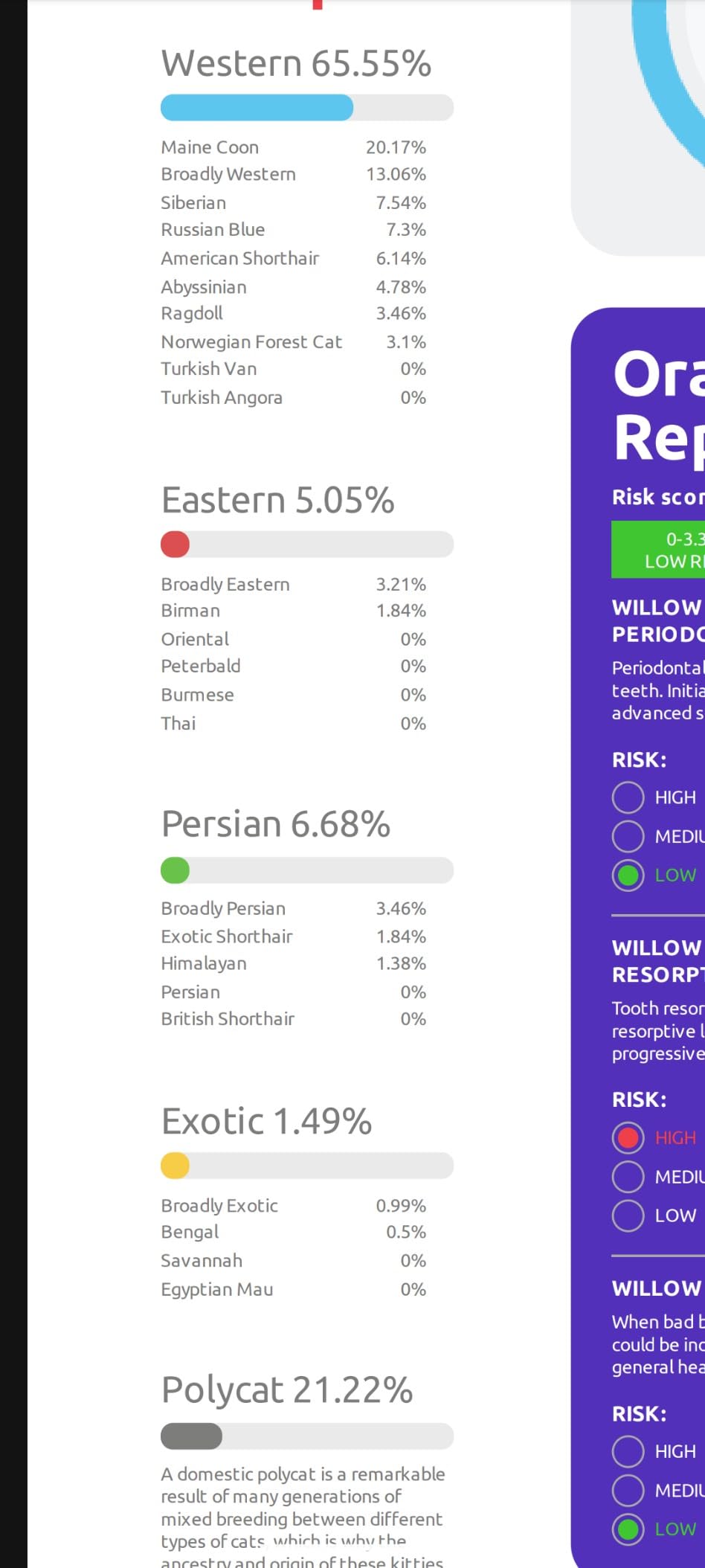Select LOW risk radio in periodontal section

pos(628,875)
